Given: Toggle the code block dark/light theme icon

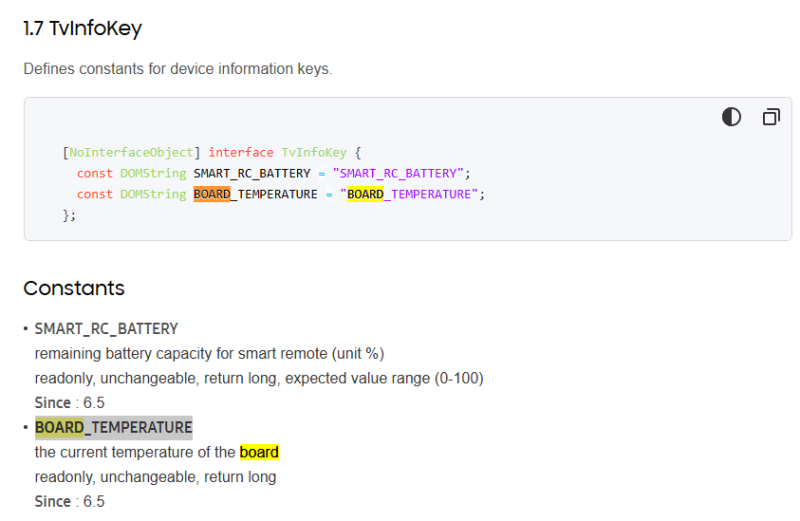Looking at the screenshot, I should (731, 117).
